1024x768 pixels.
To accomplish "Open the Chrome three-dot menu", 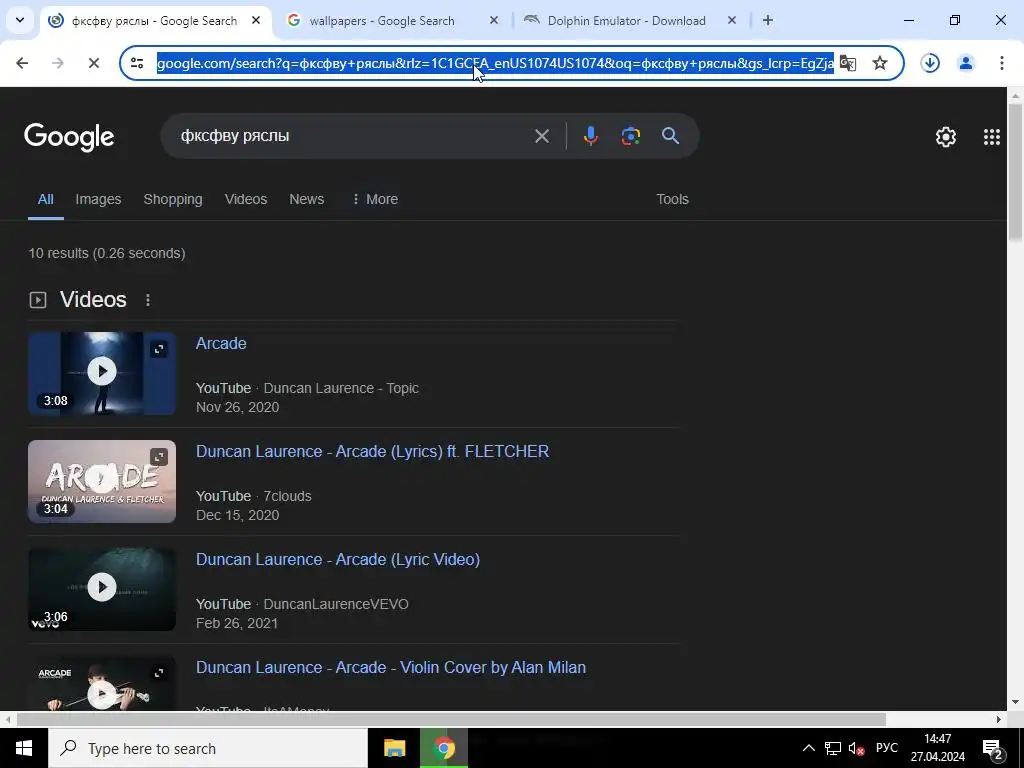I will pyautogui.click(x=1001, y=63).
